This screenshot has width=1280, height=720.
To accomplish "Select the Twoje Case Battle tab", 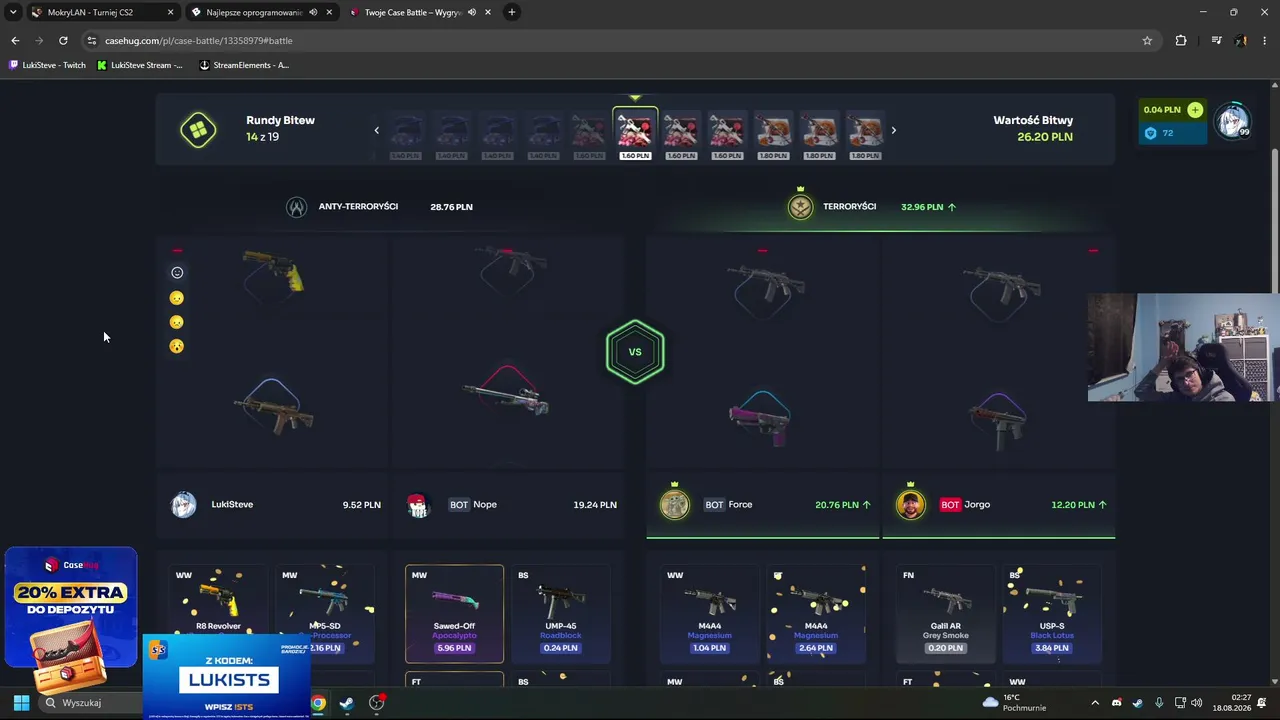I will [420, 13].
